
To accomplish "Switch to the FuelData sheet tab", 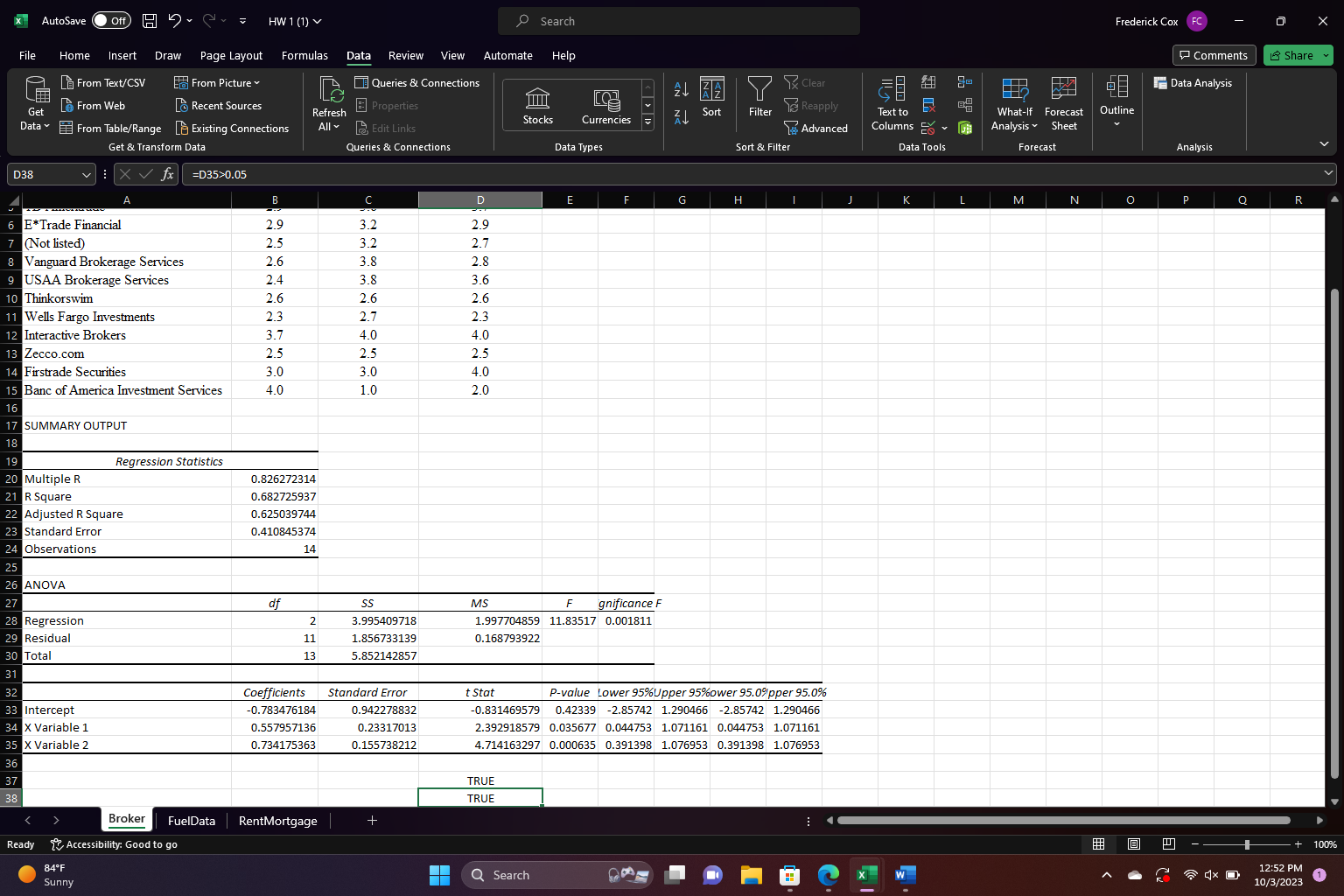I will pyautogui.click(x=191, y=821).
